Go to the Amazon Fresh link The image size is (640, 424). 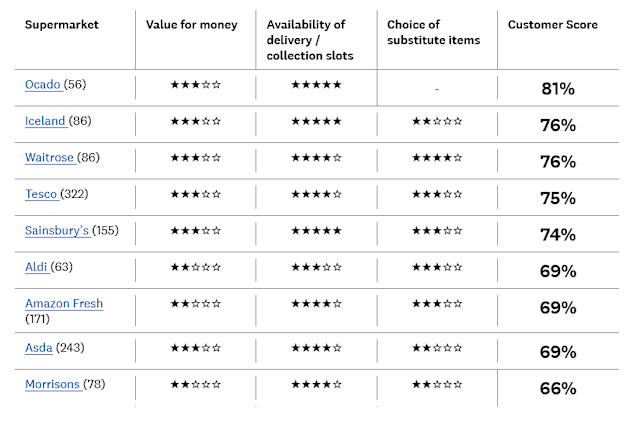64,303
